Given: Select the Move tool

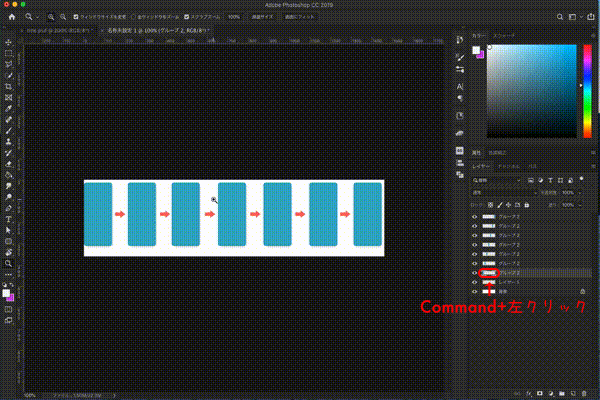Looking at the screenshot, I should [9, 42].
